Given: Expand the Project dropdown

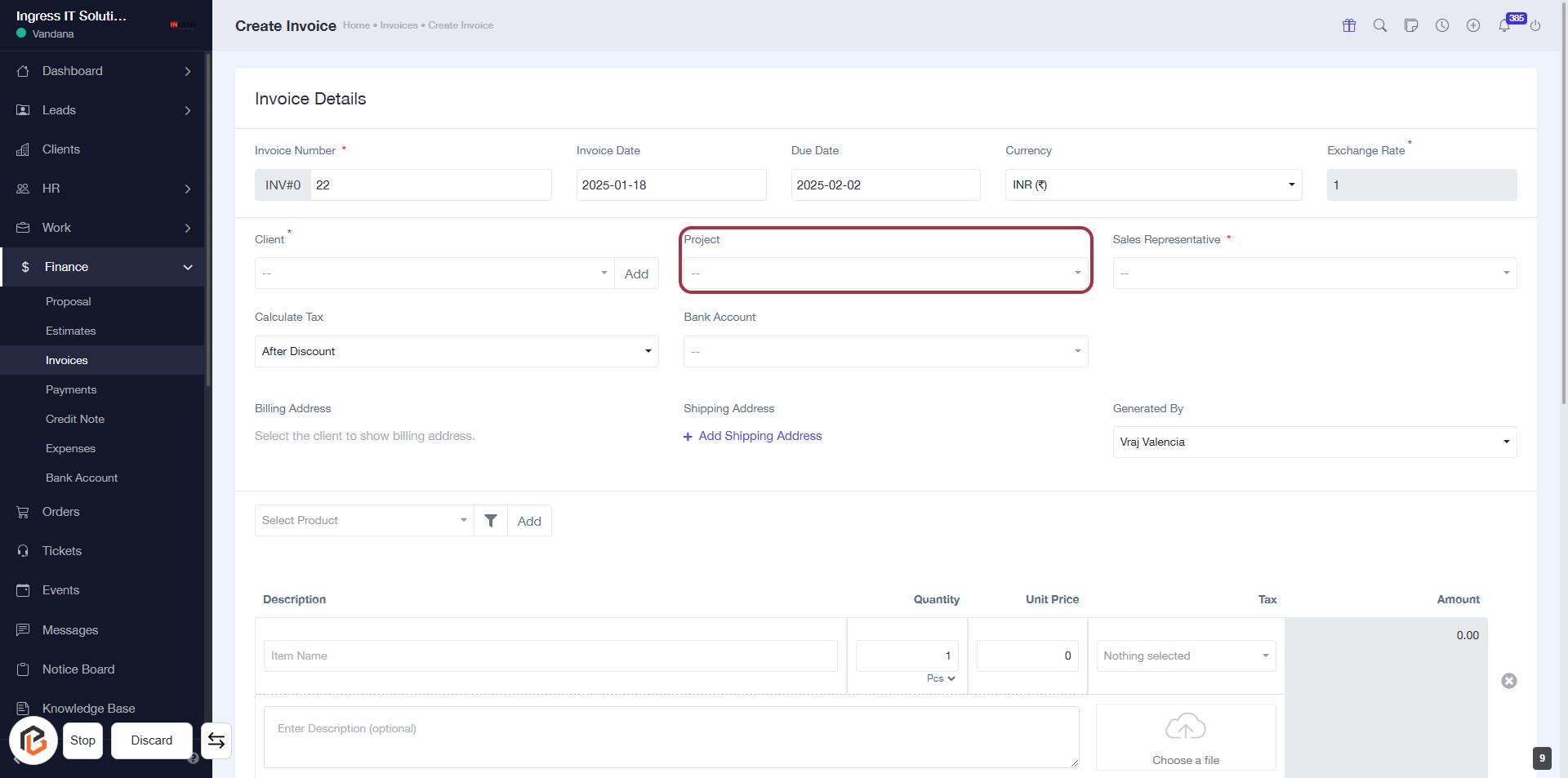Looking at the screenshot, I should click(x=885, y=273).
